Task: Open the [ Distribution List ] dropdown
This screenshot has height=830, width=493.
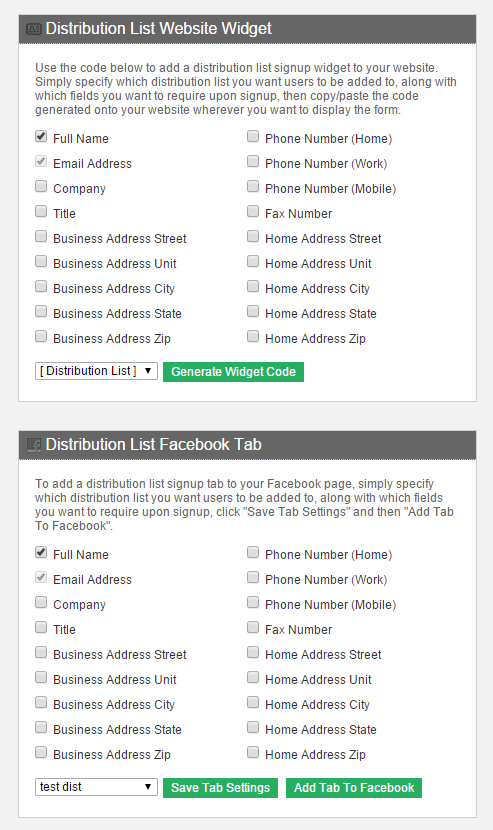Action: pos(96,371)
